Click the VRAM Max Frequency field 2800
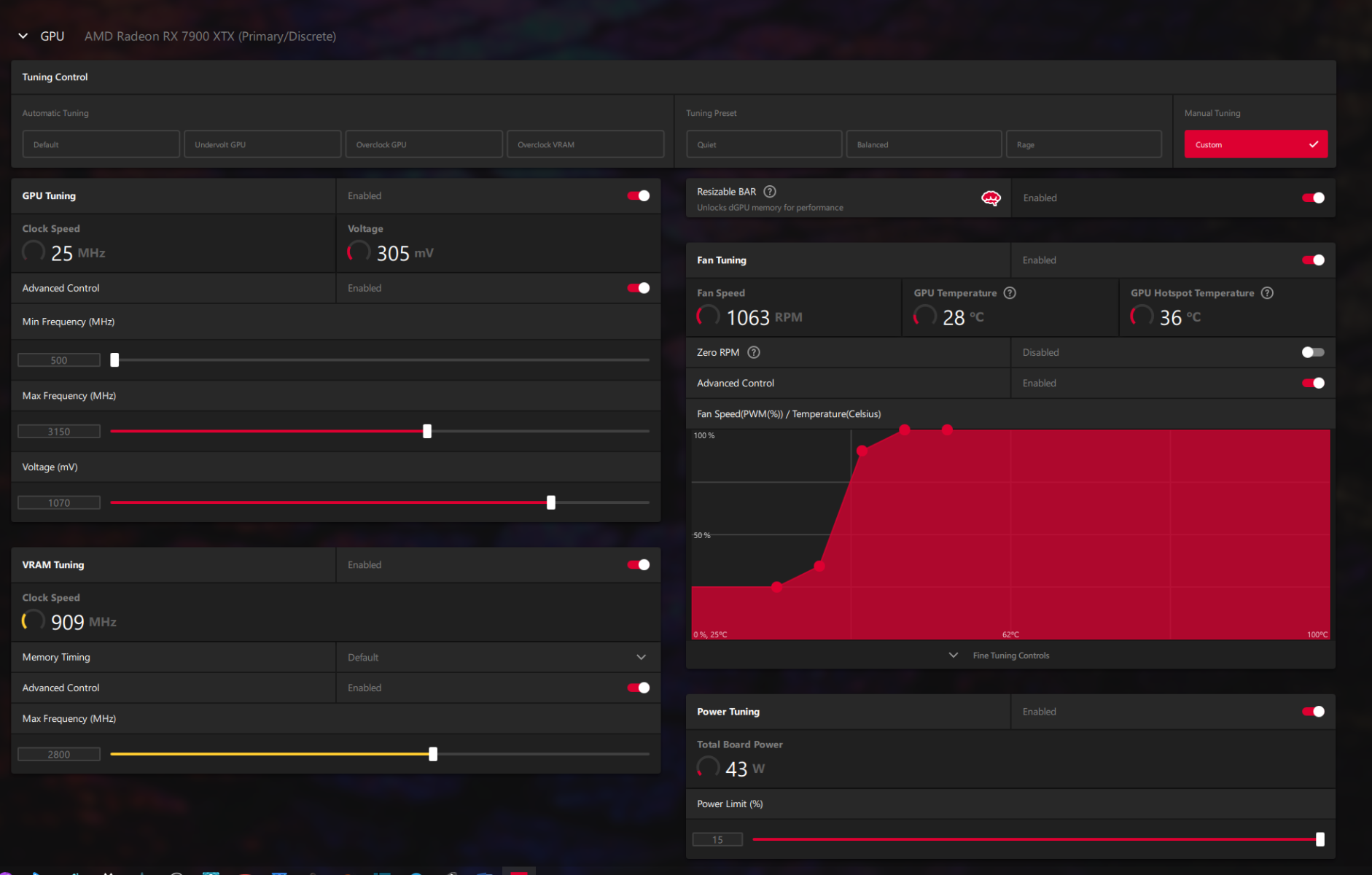 click(59, 755)
